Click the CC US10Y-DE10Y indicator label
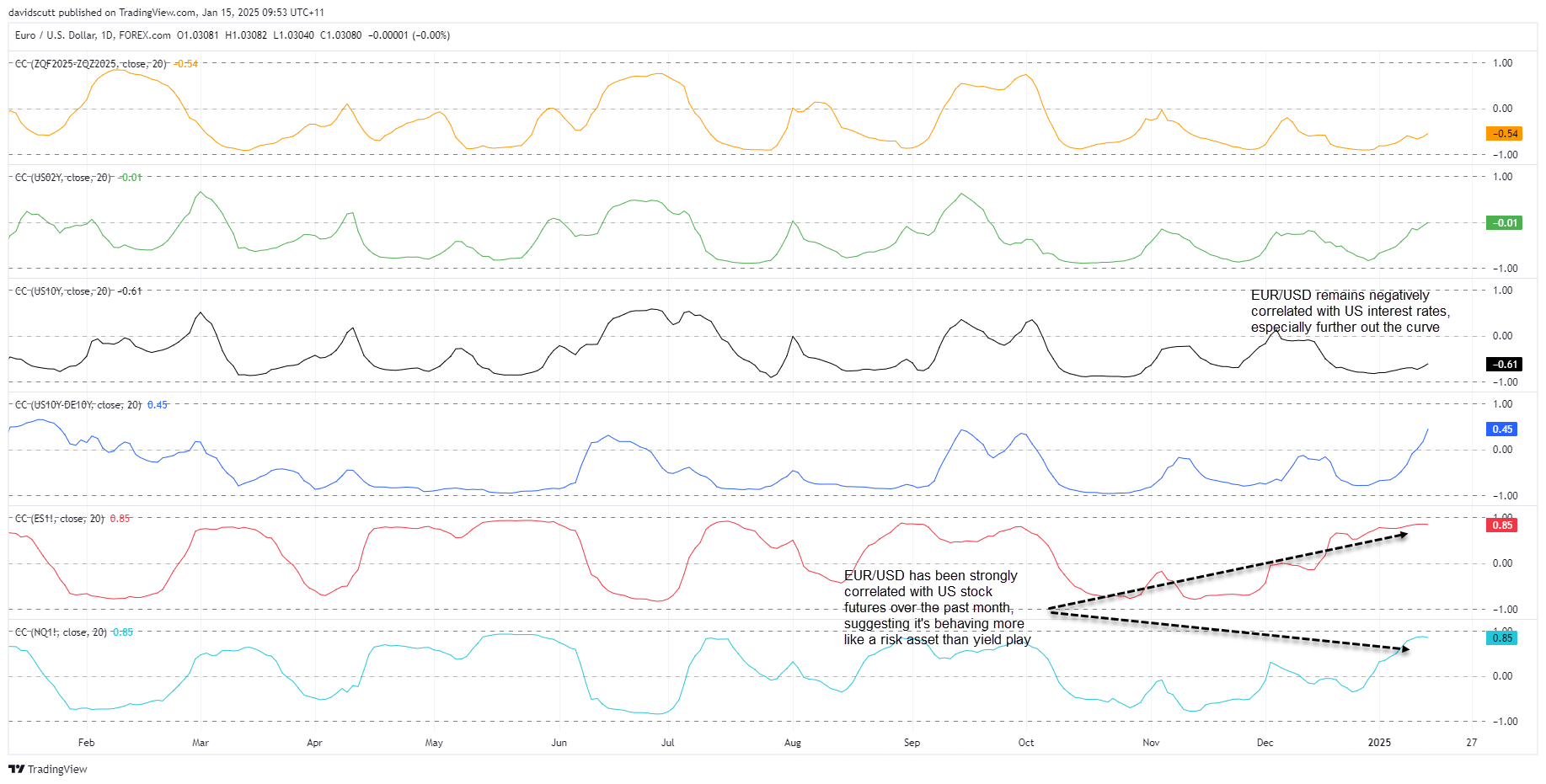Image resolution: width=1546 pixels, height=784 pixels. point(78,405)
